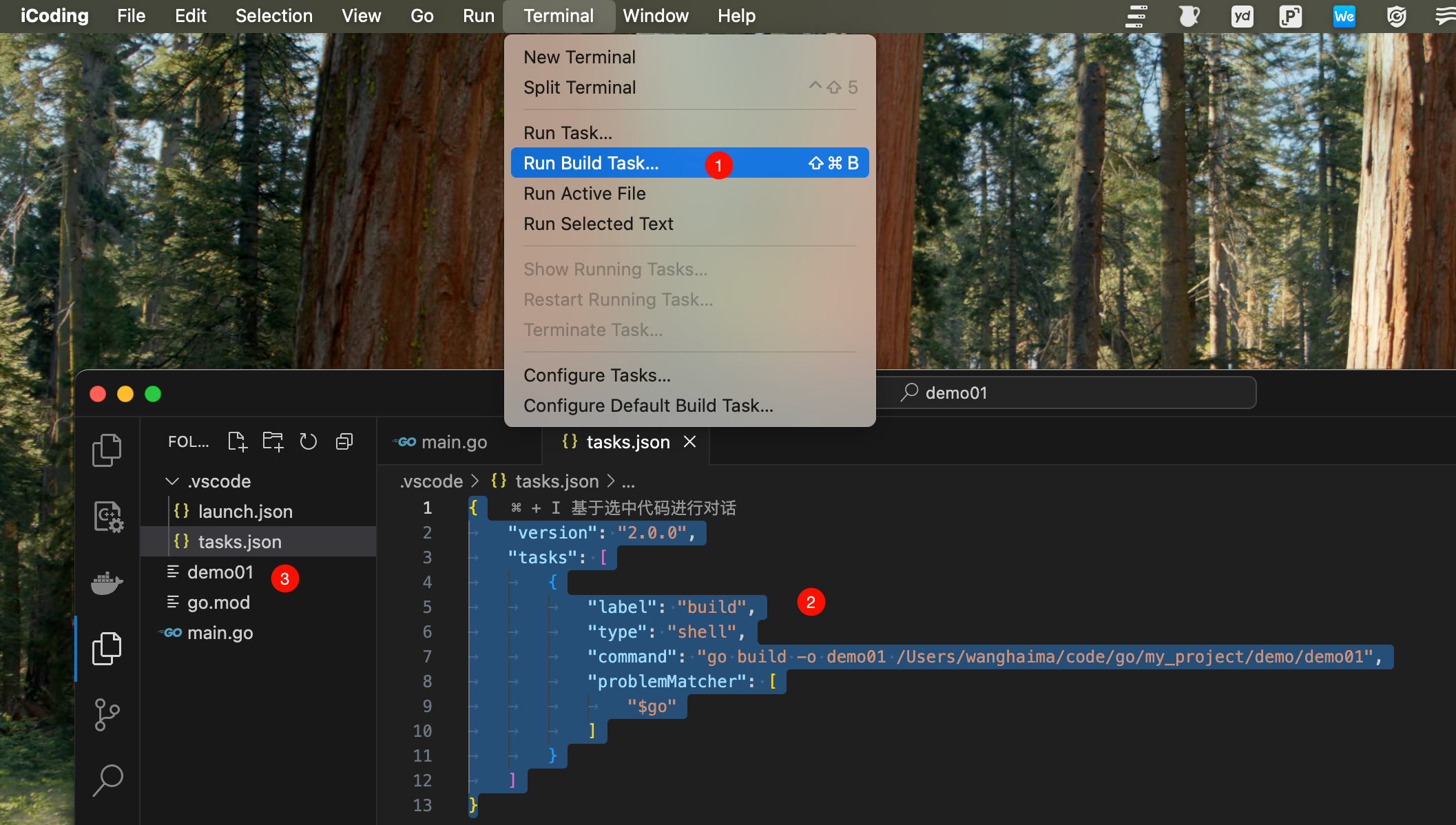Screen dimensions: 1456x825
Task: Click the .vscode breadcrumb segment
Action: click(x=431, y=481)
